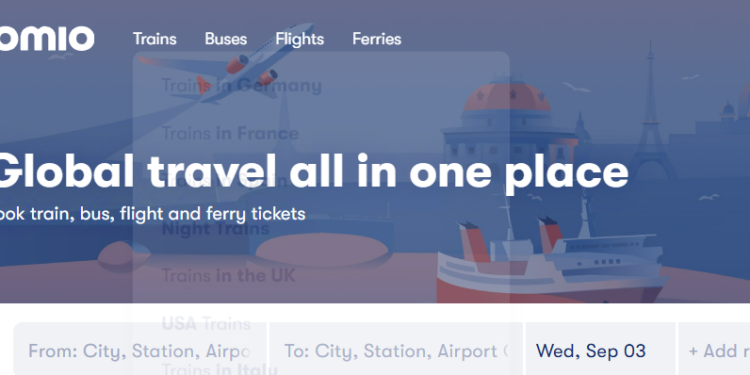Select Trains in Germany from dropdown
The height and width of the screenshot is (375, 750).
[242, 86]
